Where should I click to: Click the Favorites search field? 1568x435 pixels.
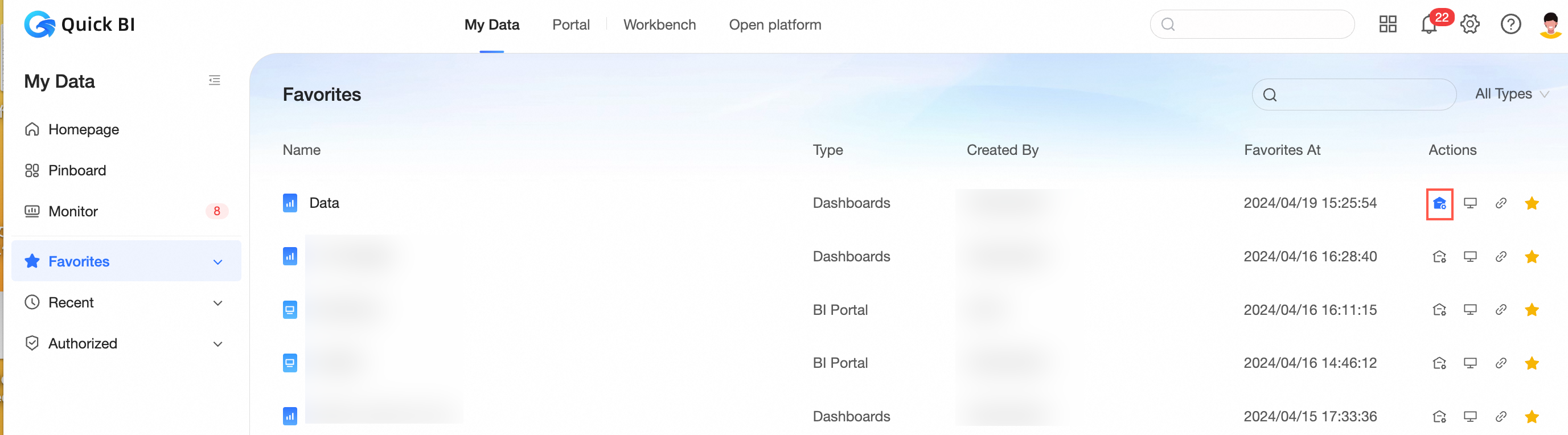tap(1354, 95)
